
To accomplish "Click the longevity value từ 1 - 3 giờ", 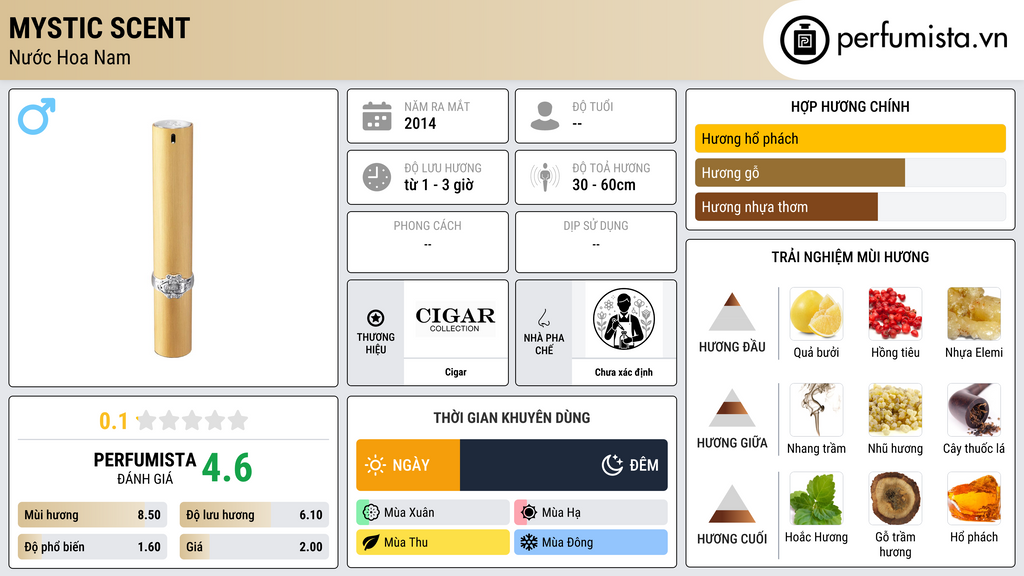I will 439,185.
